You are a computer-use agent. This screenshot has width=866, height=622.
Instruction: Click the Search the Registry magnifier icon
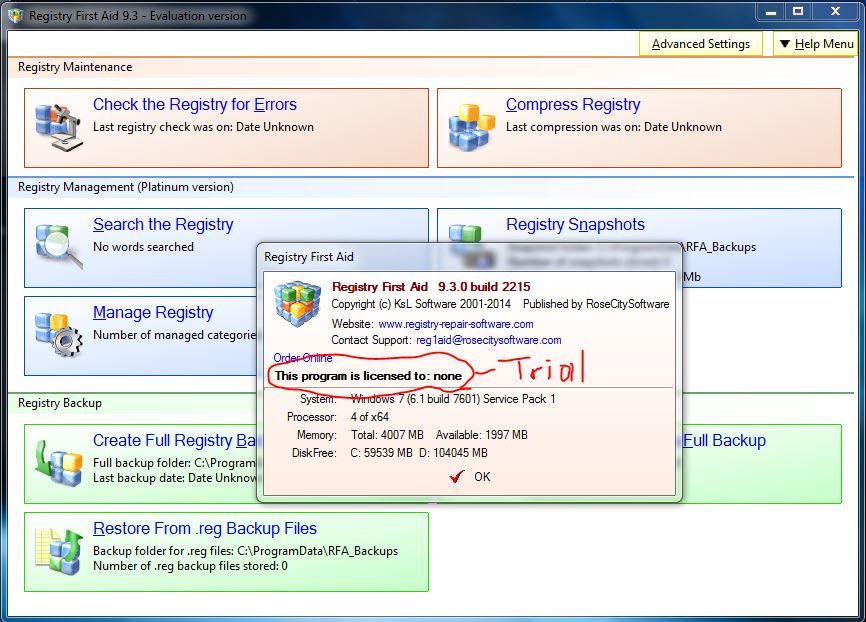point(59,246)
